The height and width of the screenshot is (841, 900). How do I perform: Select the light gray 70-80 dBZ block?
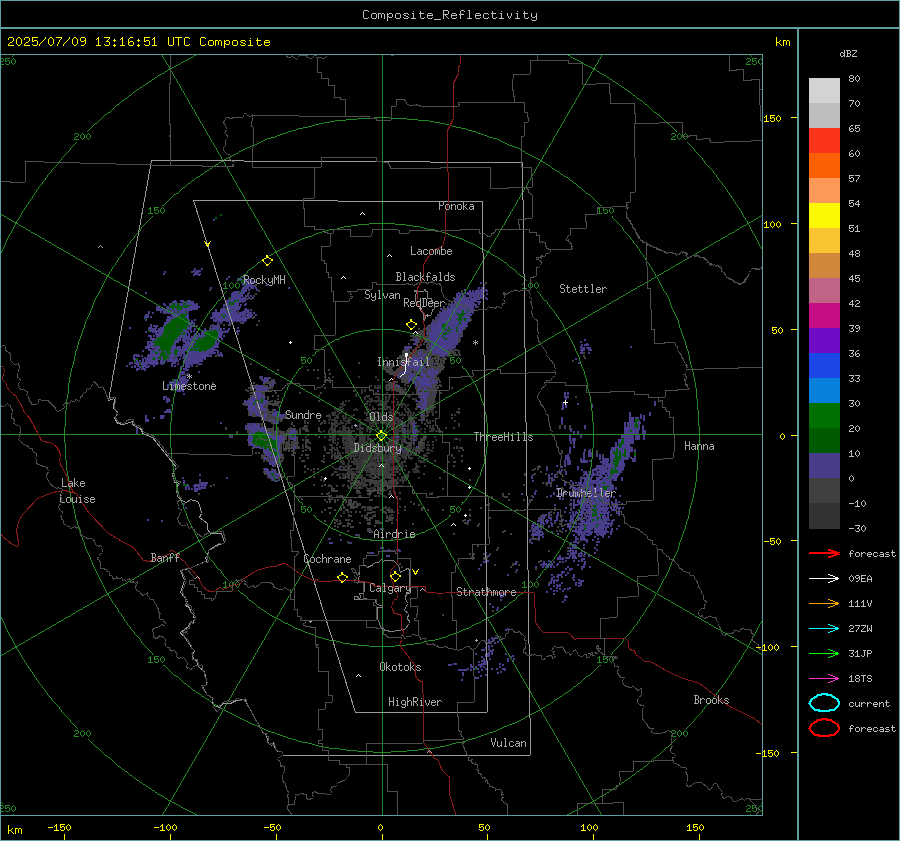[x=824, y=91]
